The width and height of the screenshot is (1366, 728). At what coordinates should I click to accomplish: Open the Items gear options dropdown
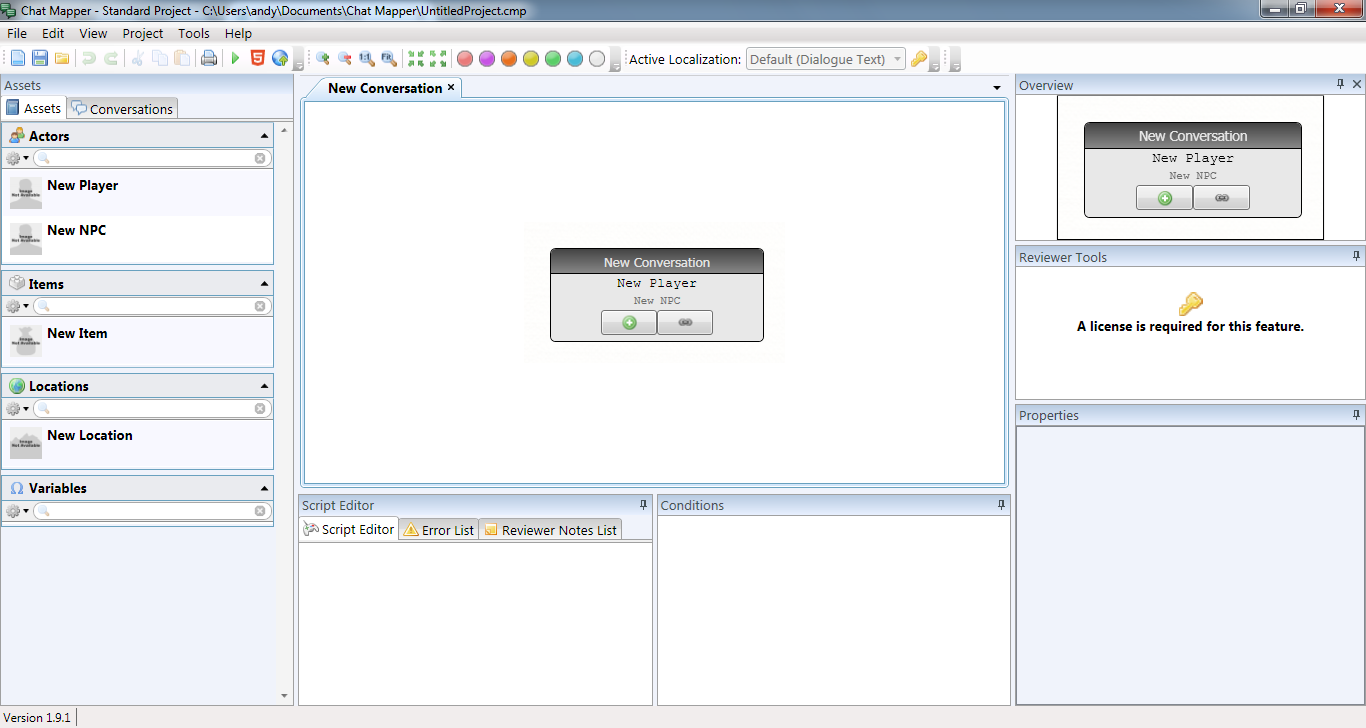click(x=17, y=306)
